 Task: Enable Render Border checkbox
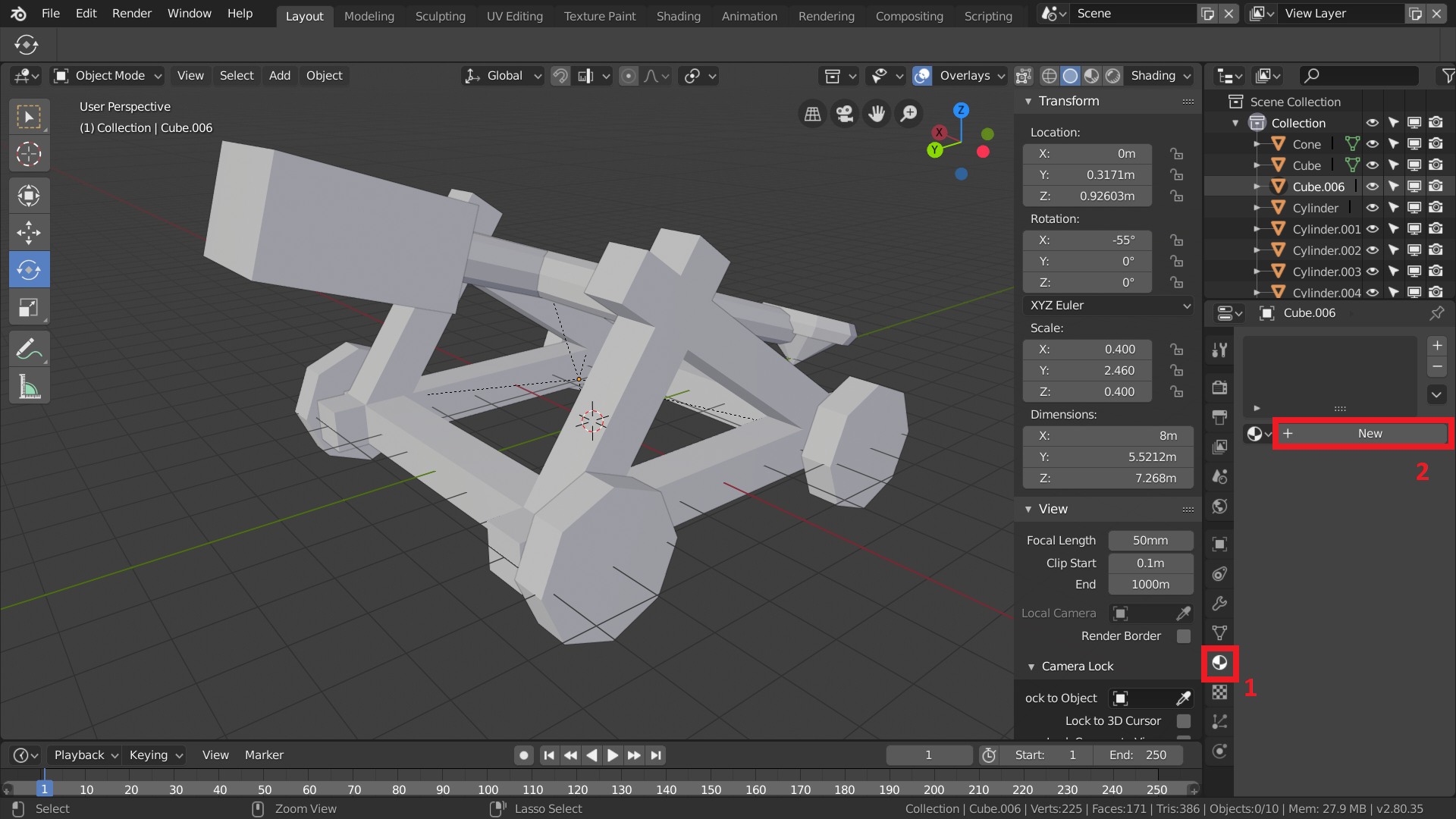(x=1184, y=636)
